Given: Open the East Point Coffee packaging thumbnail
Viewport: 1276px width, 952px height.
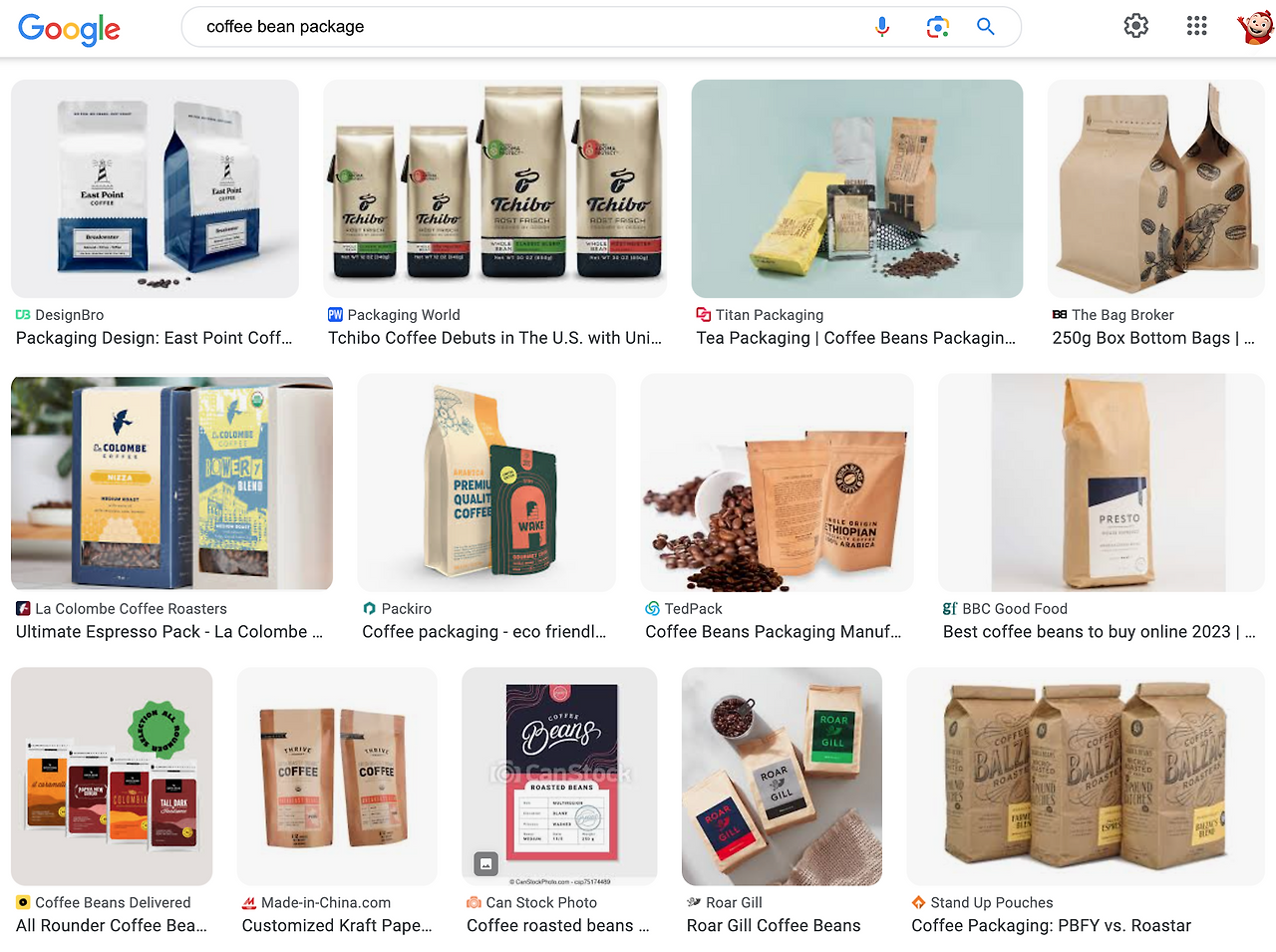Looking at the screenshot, I should tap(155, 188).
